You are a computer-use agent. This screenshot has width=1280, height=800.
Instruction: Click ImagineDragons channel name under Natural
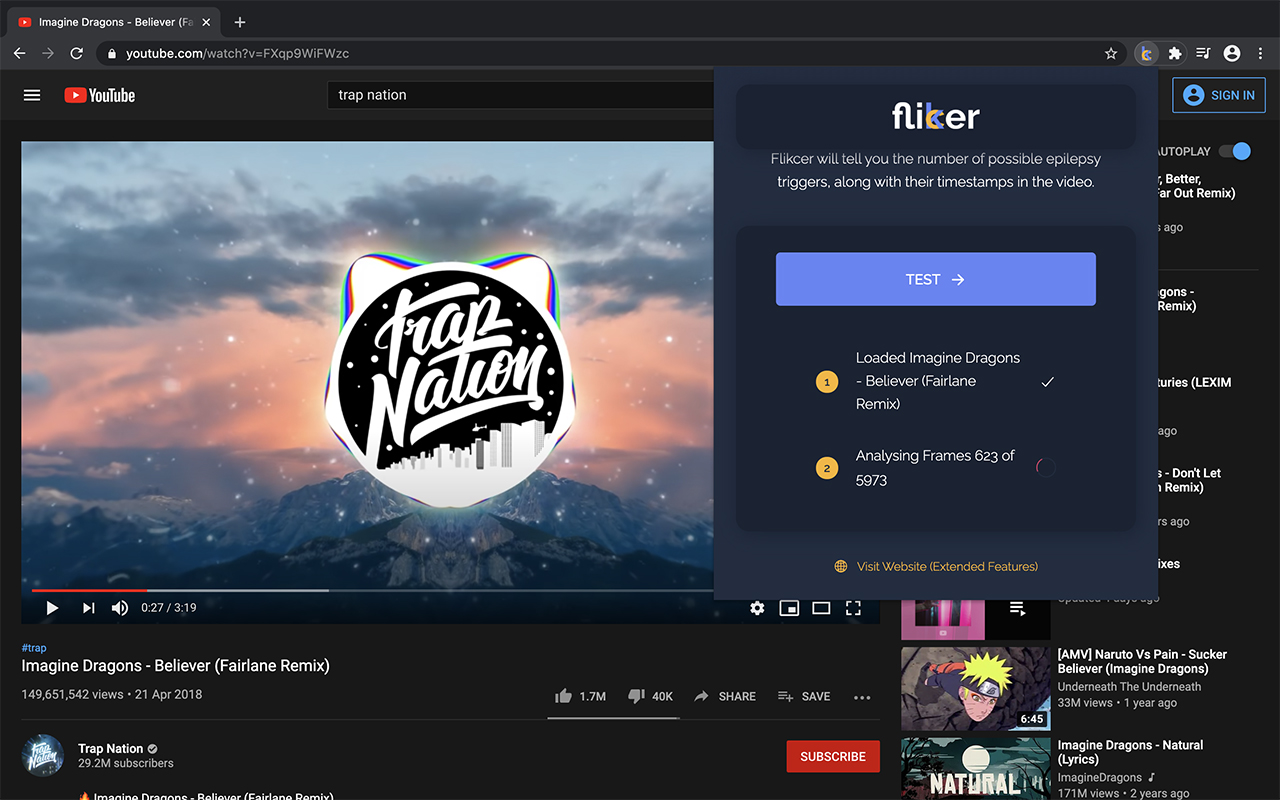(x=1100, y=777)
